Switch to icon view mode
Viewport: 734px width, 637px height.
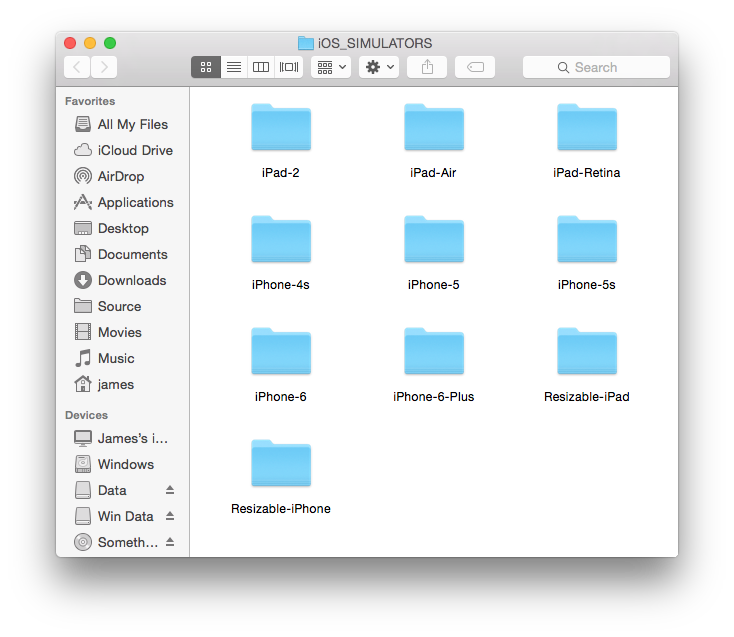(x=206, y=67)
